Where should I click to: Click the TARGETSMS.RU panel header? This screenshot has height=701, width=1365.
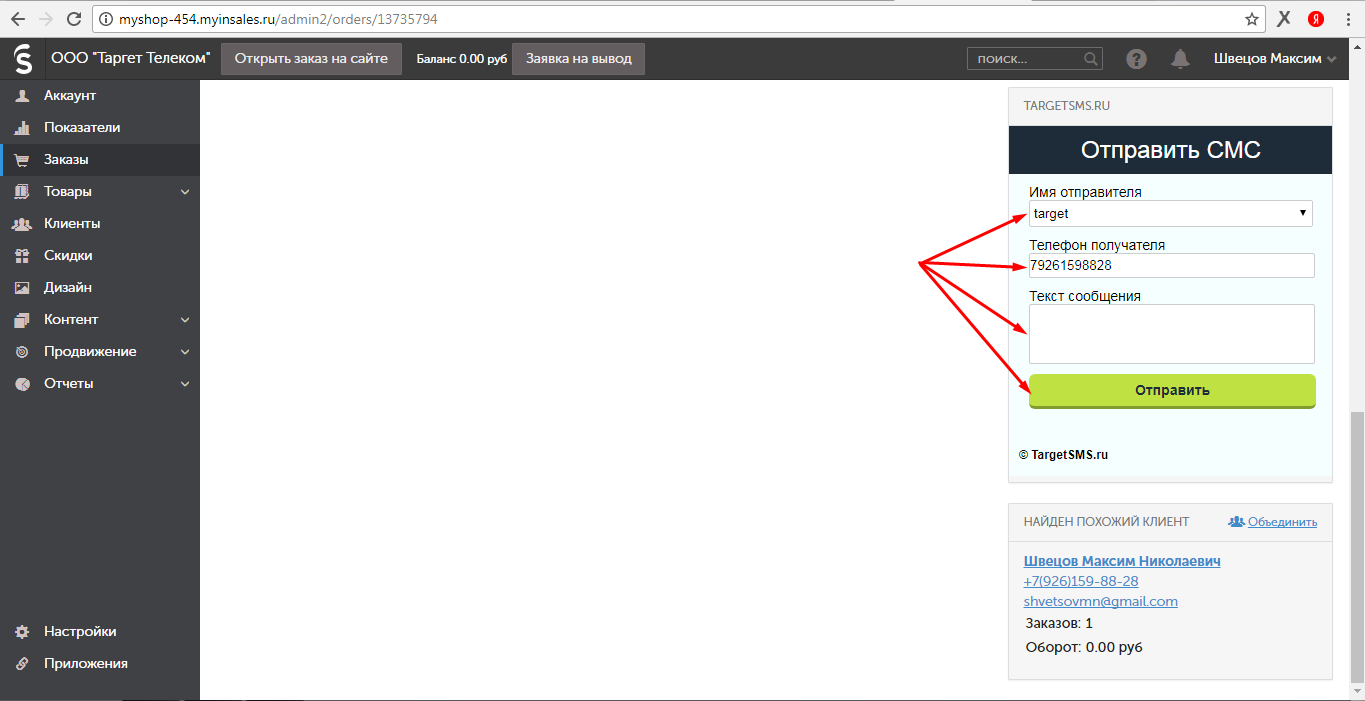[x=1170, y=106]
